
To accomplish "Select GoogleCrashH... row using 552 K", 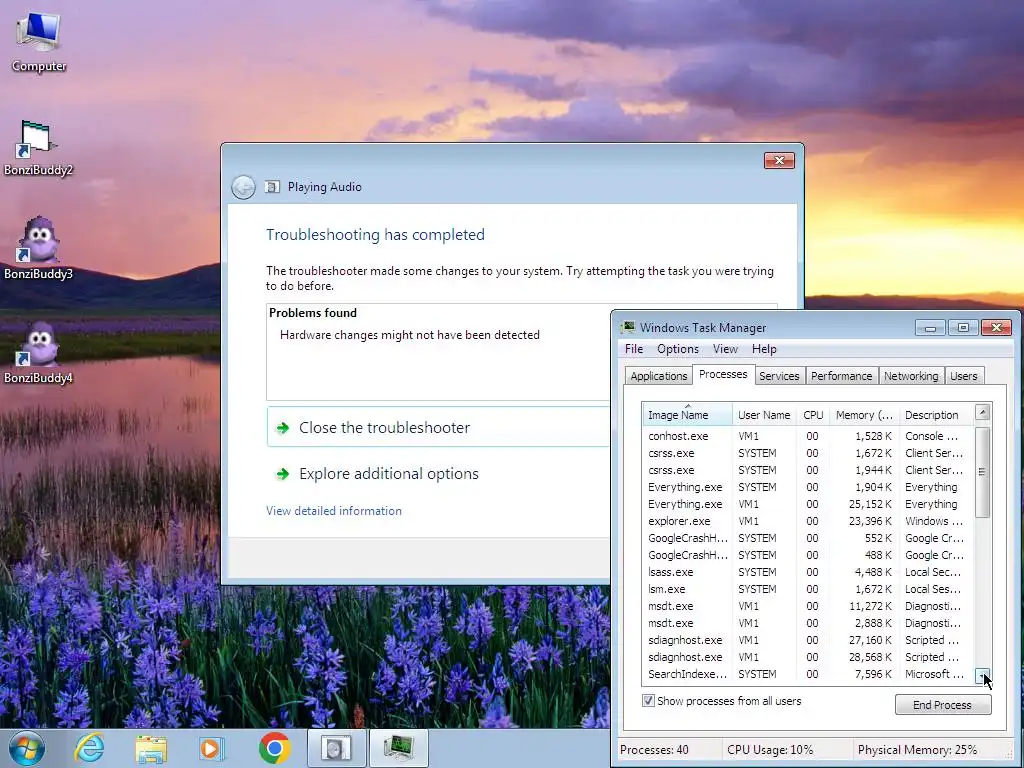I will click(x=807, y=537).
